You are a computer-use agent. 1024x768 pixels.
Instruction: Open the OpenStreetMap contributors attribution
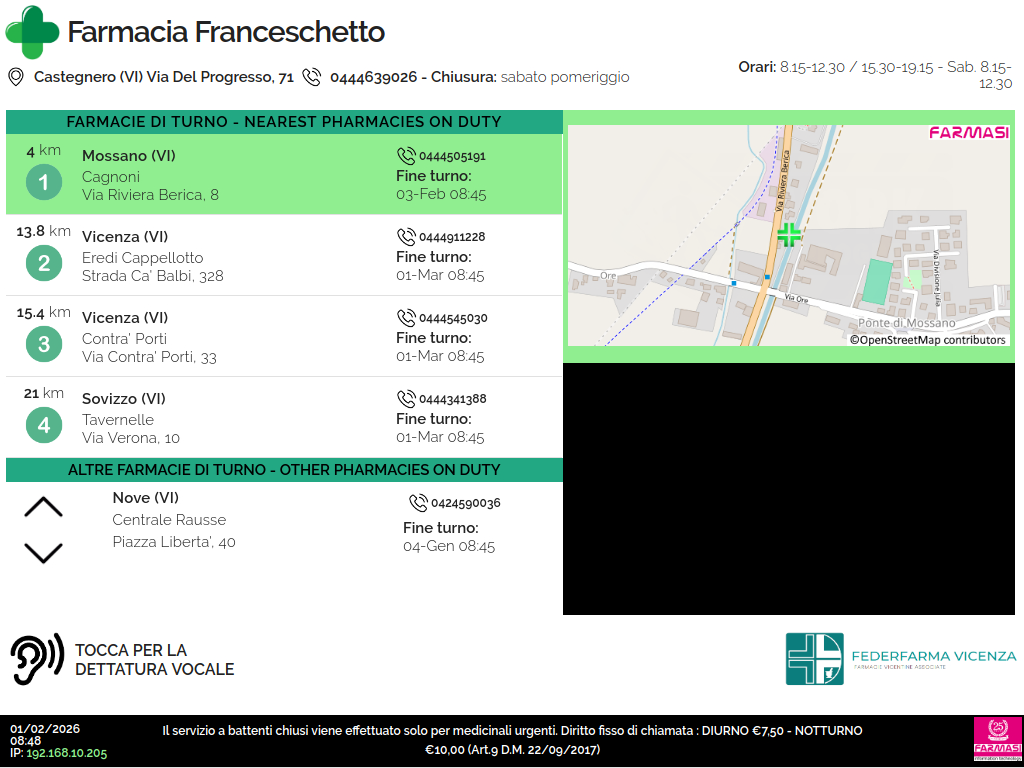click(927, 340)
